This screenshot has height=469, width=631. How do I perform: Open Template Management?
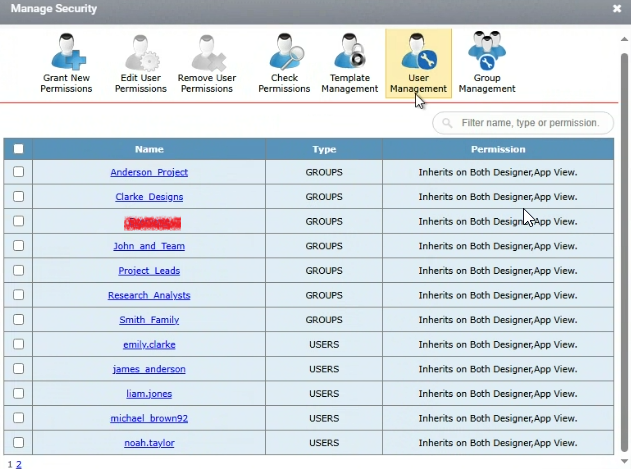[x=350, y=63]
